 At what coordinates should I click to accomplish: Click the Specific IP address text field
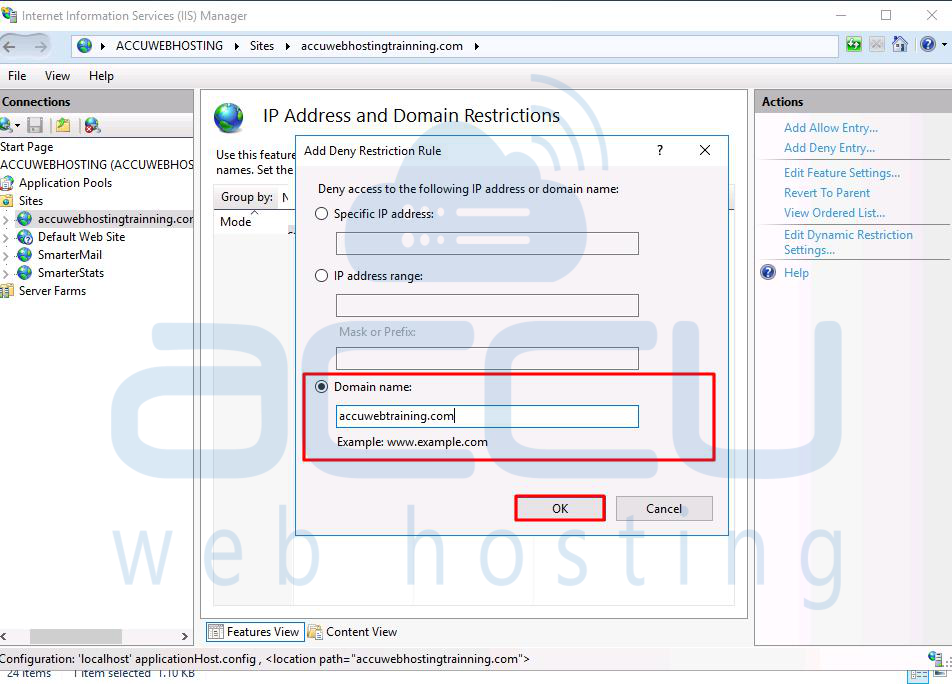pyautogui.click(x=487, y=243)
